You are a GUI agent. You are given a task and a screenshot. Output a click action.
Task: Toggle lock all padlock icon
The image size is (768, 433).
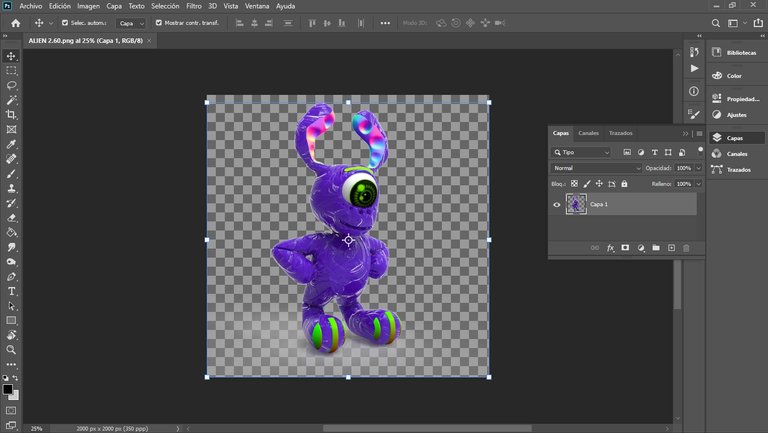click(x=624, y=184)
